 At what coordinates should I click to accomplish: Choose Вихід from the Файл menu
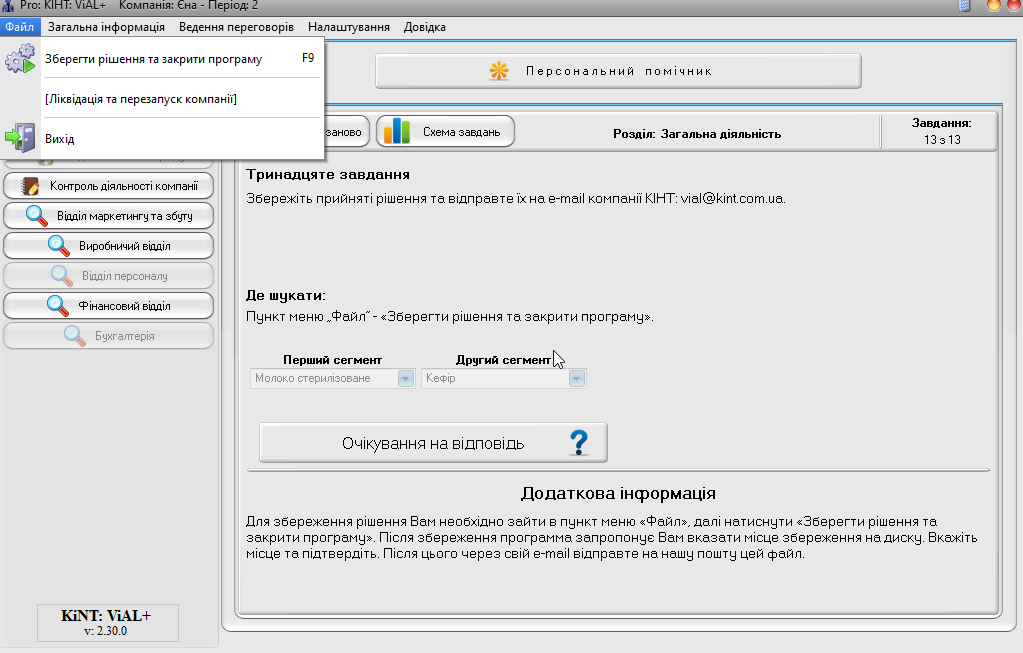(162, 138)
